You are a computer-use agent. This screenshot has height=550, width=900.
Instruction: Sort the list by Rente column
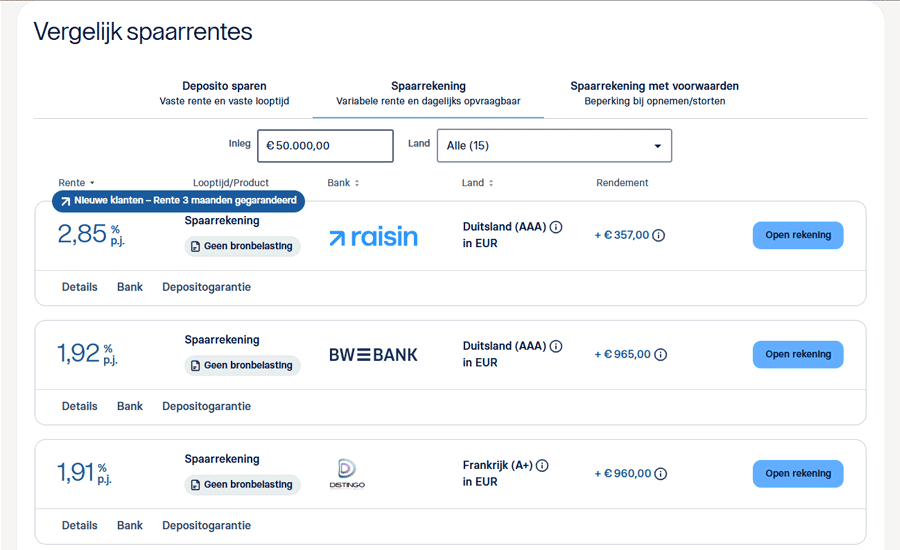(76, 183)
